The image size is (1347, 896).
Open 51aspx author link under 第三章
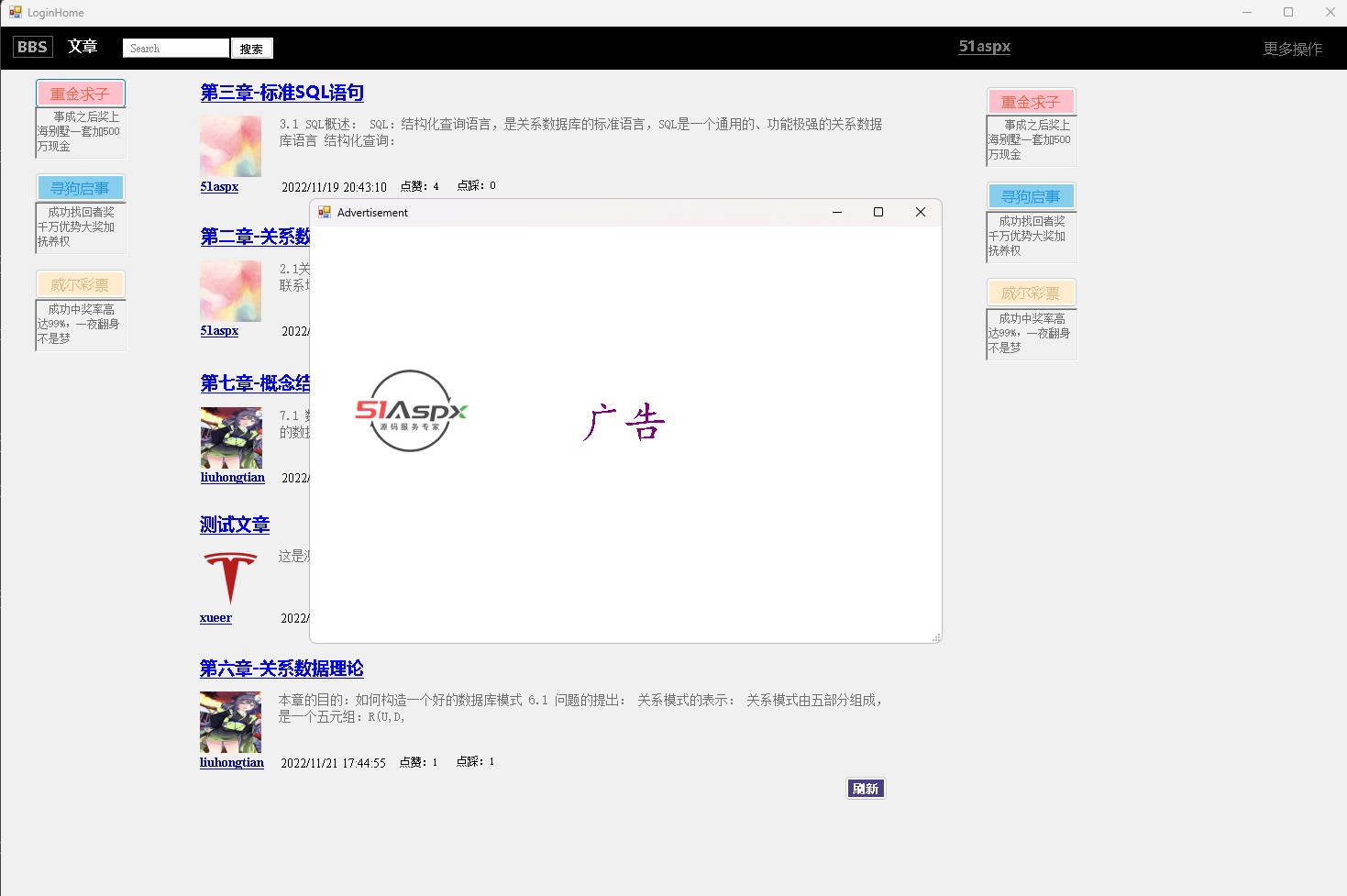point(219,186)
